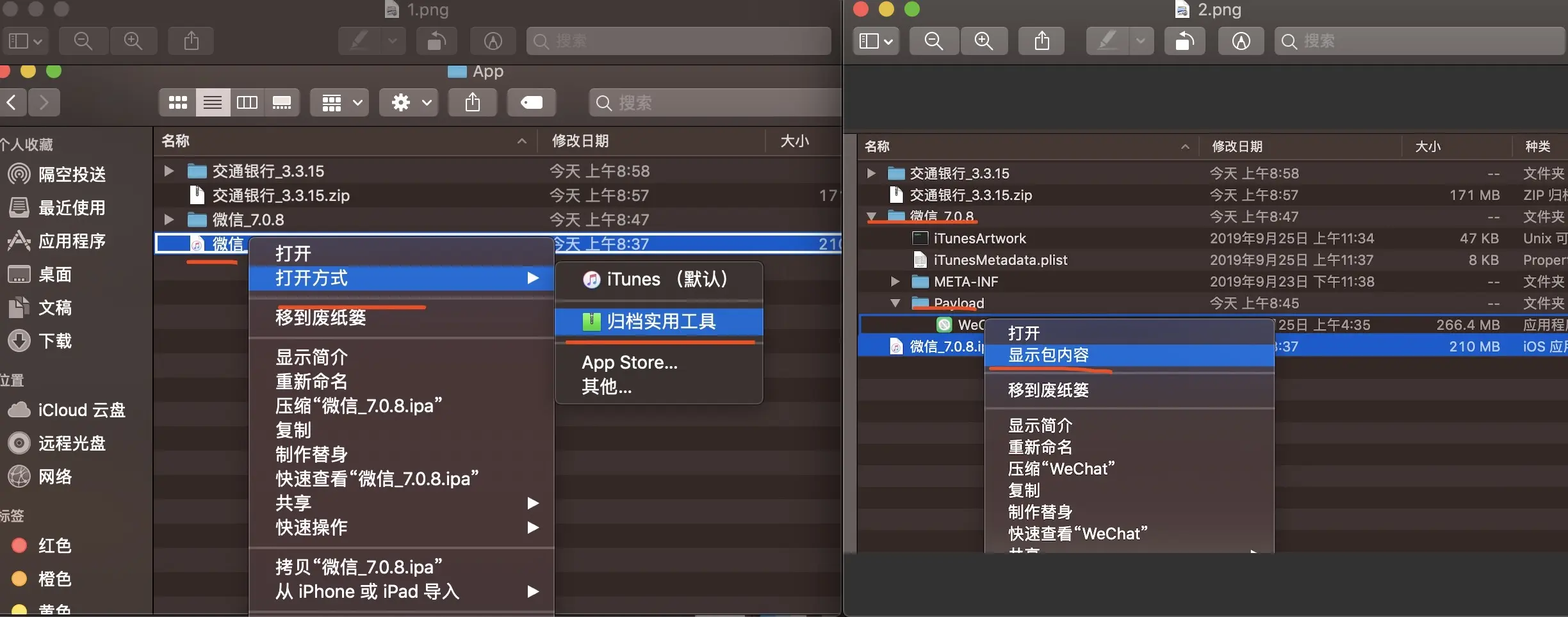Screen dimensions: 1568x617
Task: Click Finder App window search field
Action: click(x=715, y=102)
